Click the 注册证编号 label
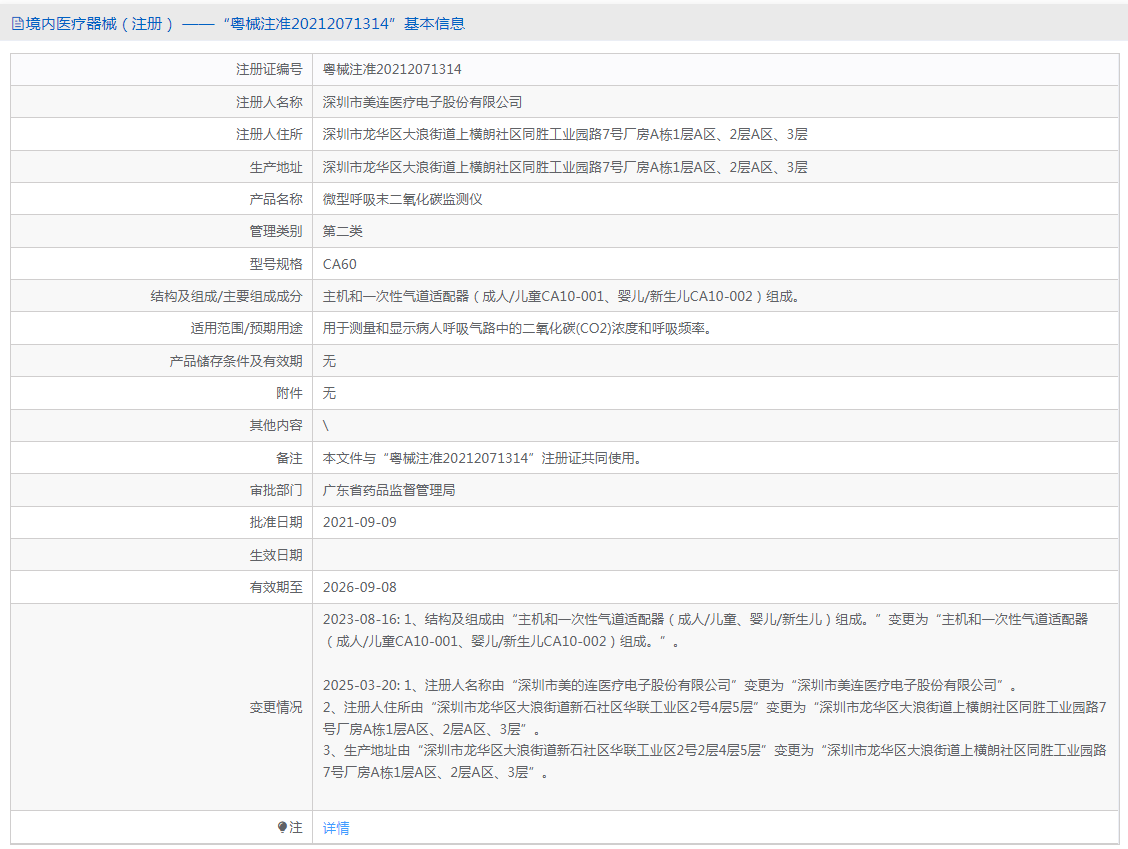This screenshot has width=1128, height=849. click(269, 69)
